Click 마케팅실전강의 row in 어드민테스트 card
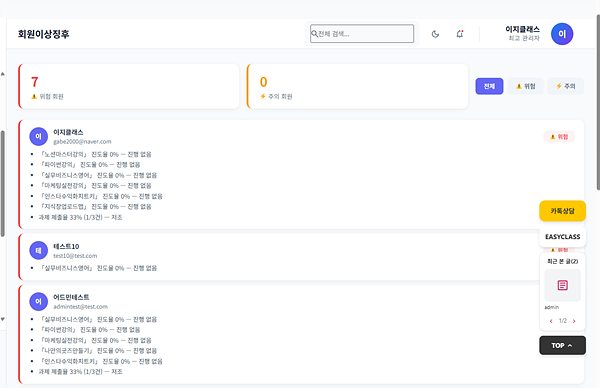This screenshot has height=388, width=600. (x=95, y=341)
